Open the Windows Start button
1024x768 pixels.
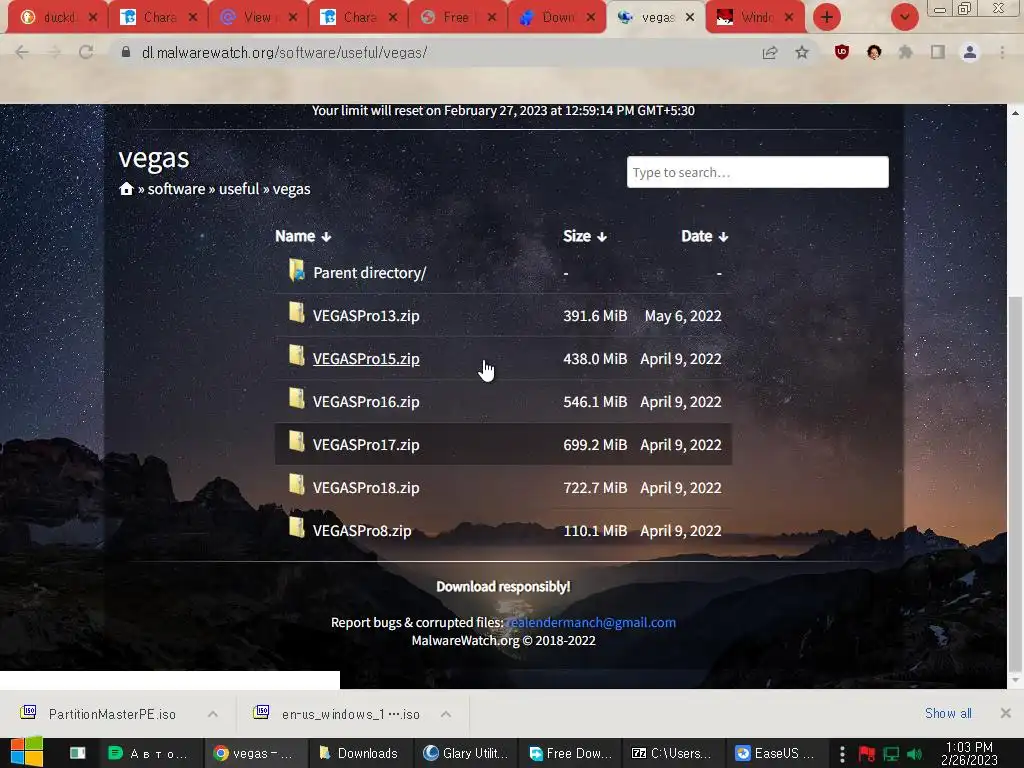(x=26, y=752)
